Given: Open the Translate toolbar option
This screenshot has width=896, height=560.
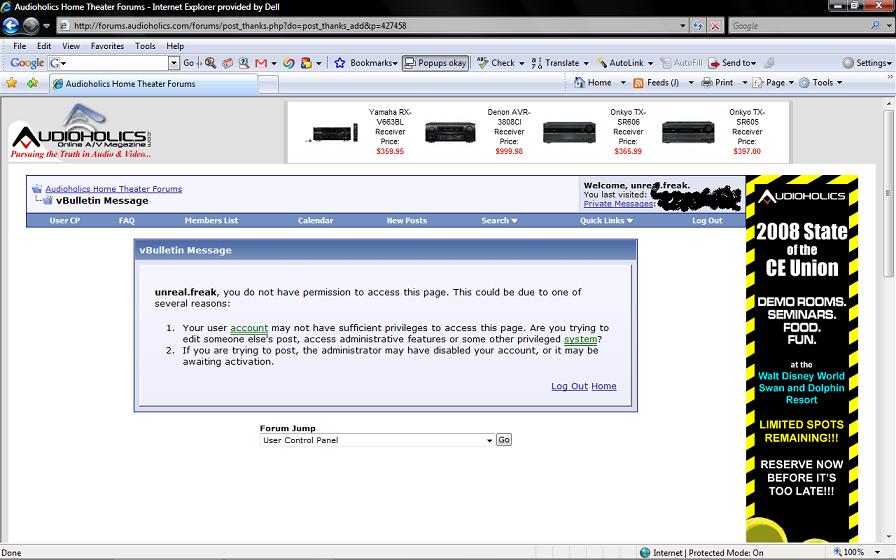Looking at the screenshot, I should tap(561, 63).
